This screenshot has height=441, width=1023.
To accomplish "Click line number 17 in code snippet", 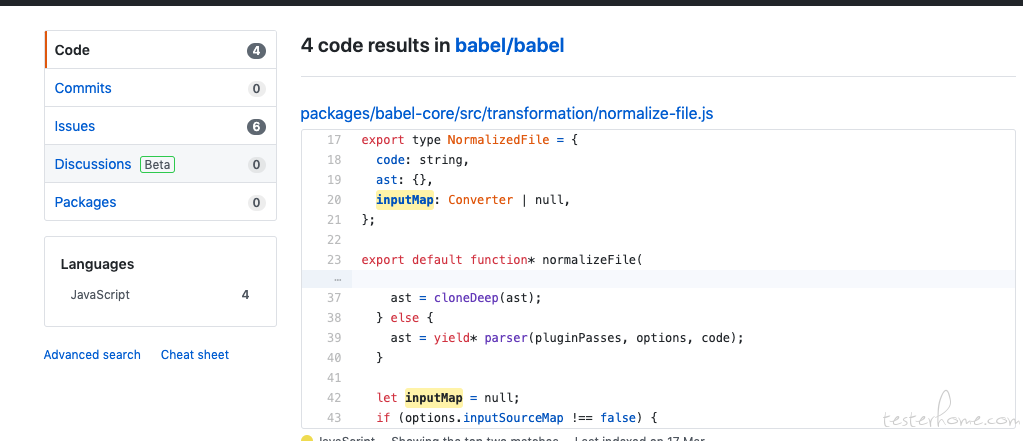I will [334, 140].
